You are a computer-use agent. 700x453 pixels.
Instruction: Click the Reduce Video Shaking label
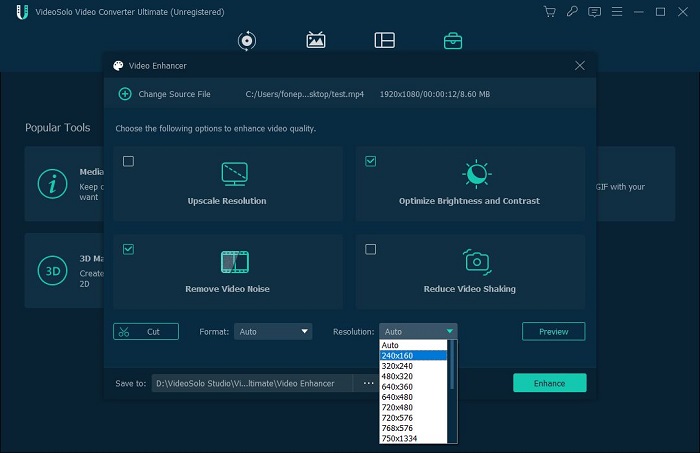tap(470, 289)
